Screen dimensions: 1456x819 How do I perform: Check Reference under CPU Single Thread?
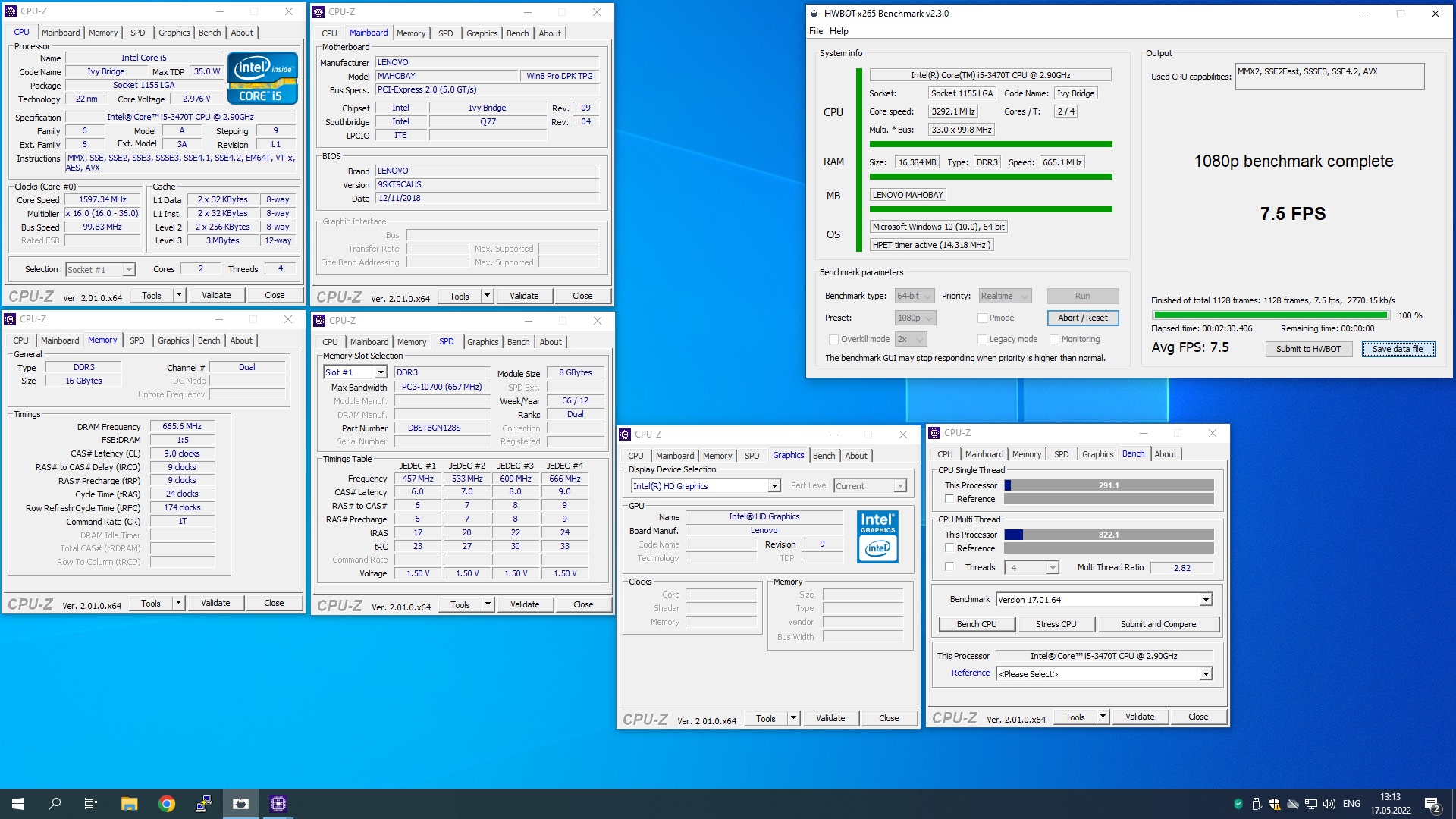tap(949, 499)
